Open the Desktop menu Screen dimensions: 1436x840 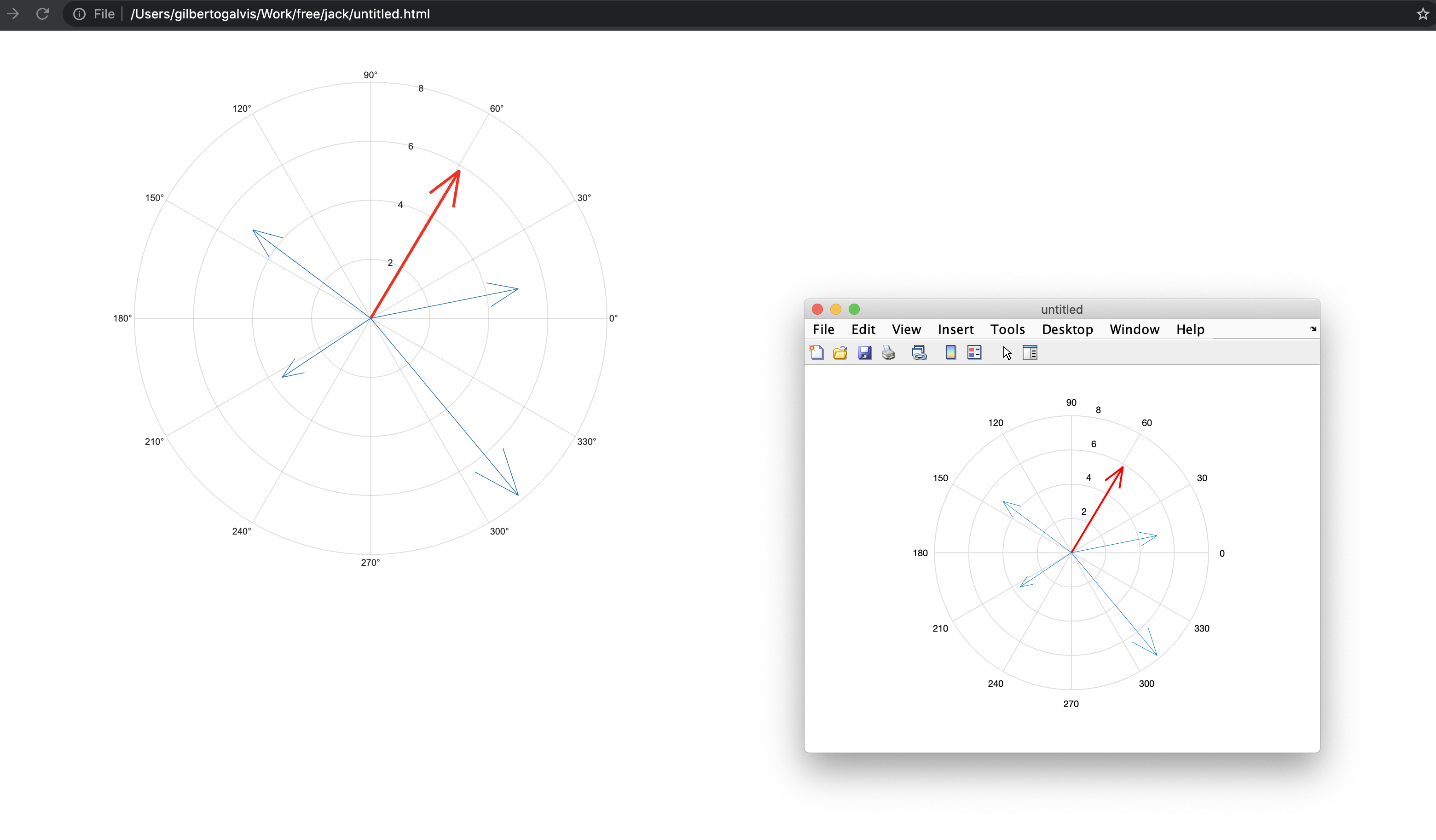(x=1067, y=329)
